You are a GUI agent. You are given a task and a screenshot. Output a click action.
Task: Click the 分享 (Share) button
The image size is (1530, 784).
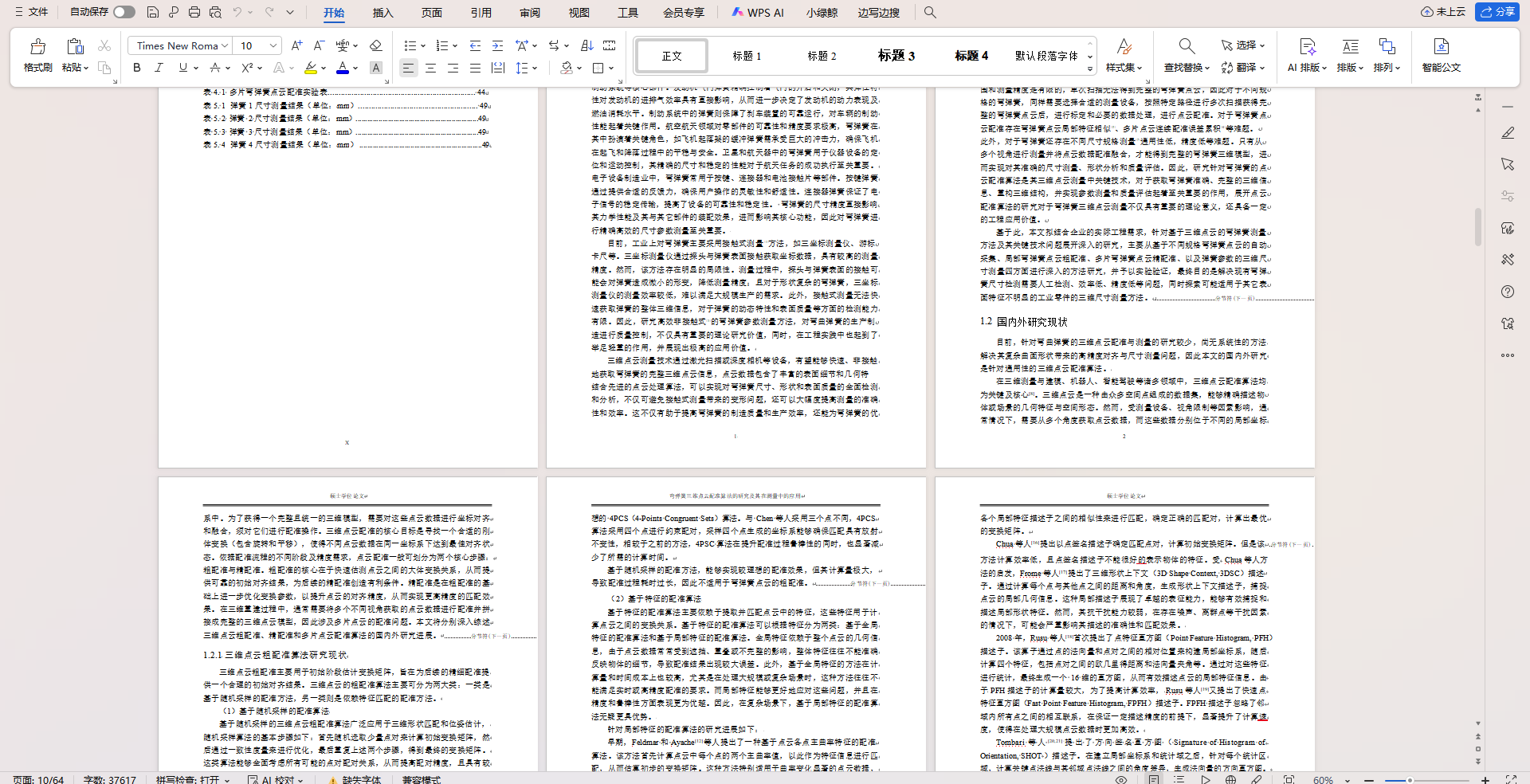coord(1497,12)
